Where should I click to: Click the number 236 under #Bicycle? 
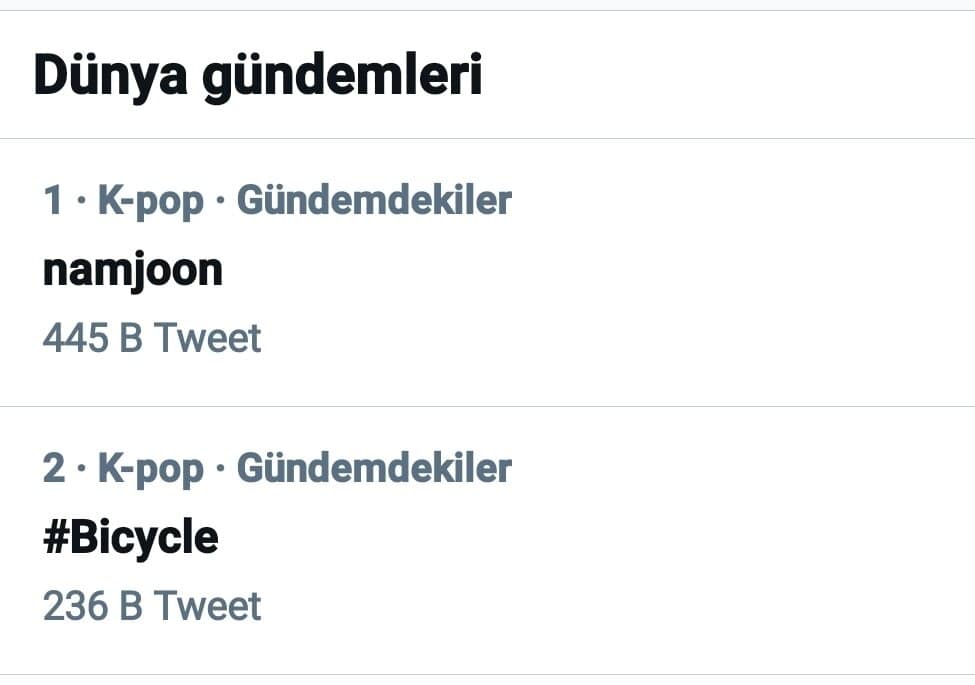pos(75,606)
